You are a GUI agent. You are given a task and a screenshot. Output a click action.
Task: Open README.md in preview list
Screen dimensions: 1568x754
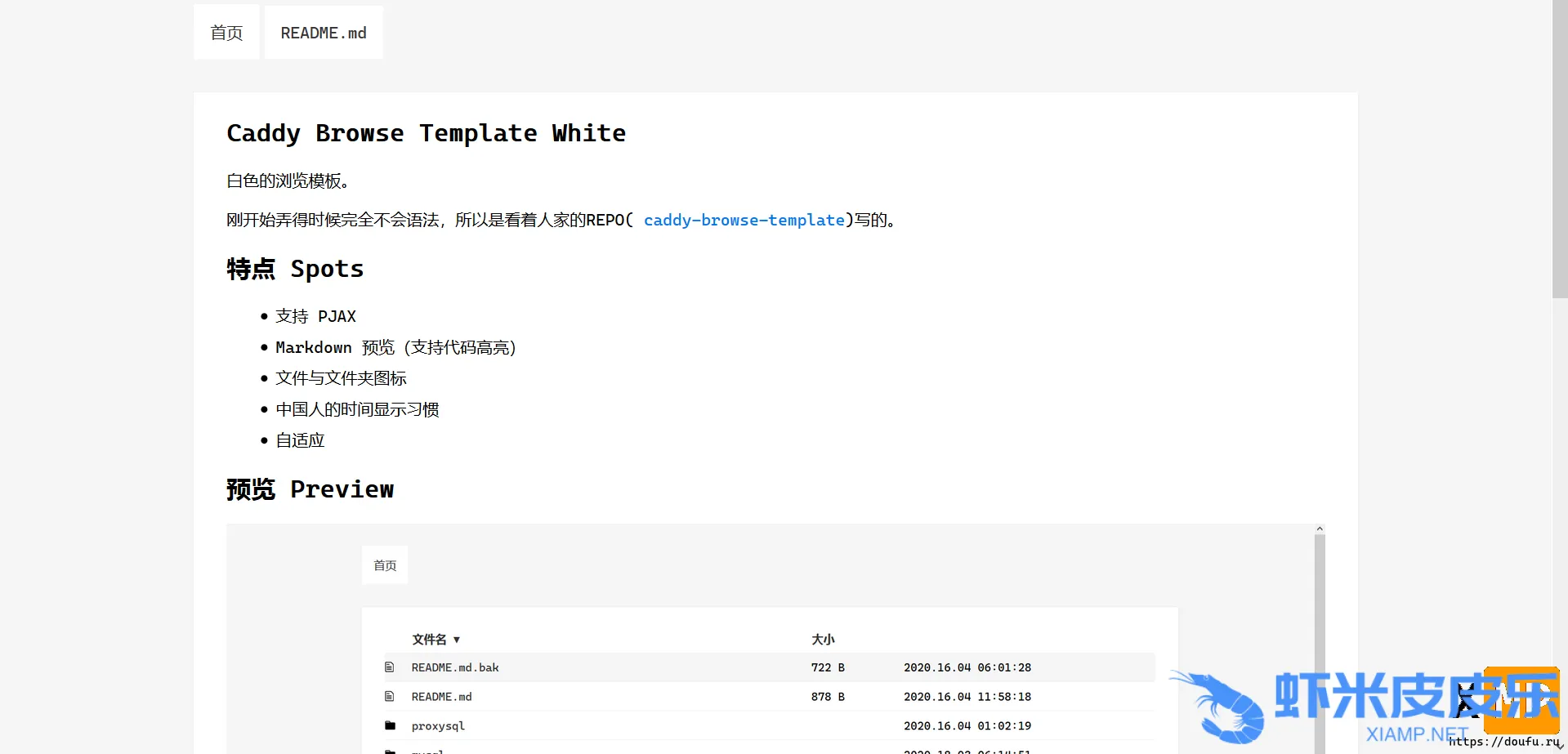(x=441, y=697)
